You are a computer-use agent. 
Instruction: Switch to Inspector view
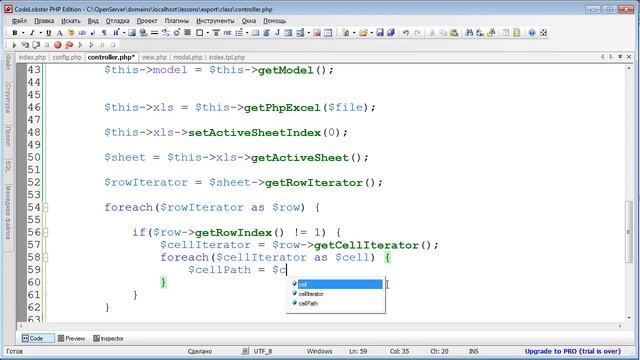coord(108,338)
